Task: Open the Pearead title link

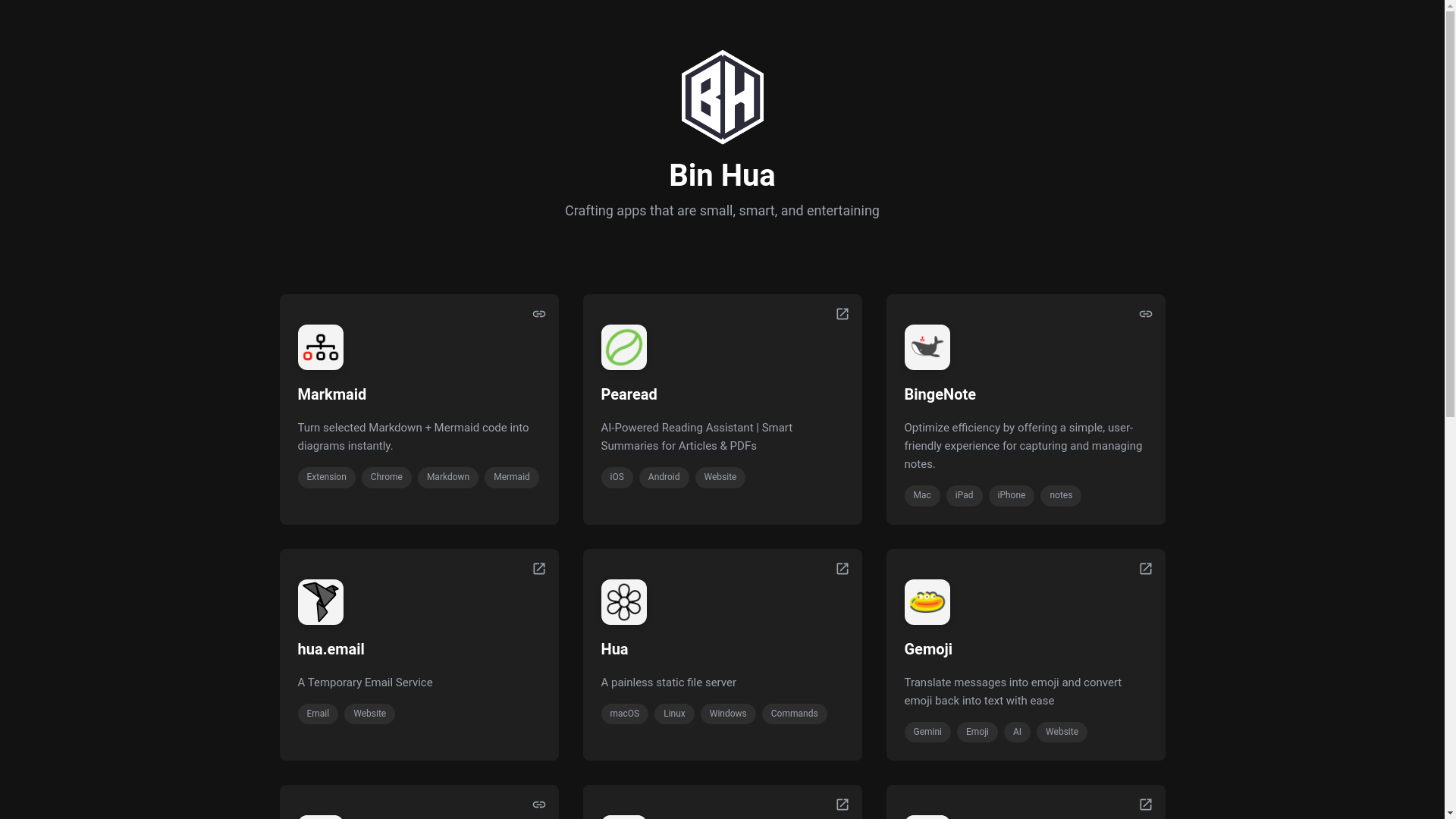Action: (x=629, y=394)
